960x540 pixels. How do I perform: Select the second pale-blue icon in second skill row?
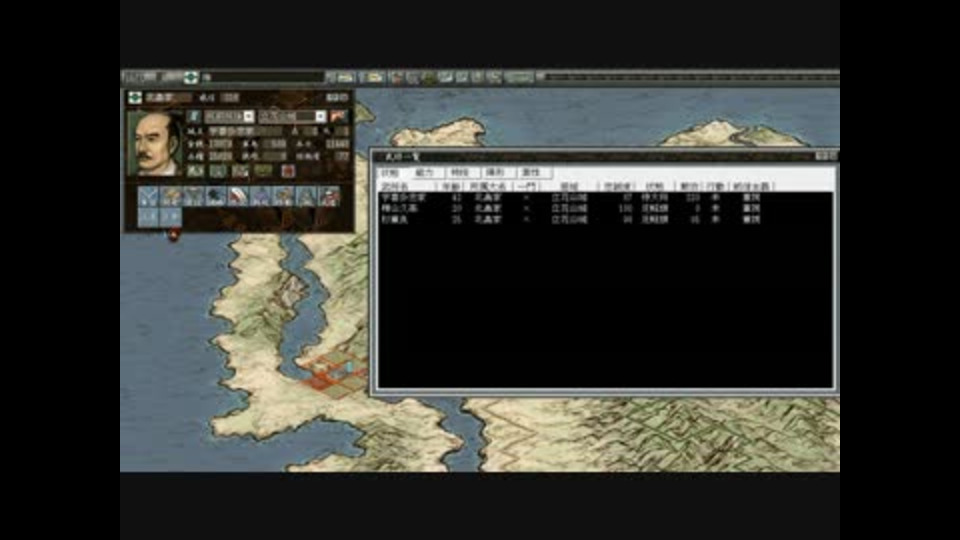point(171,217)
